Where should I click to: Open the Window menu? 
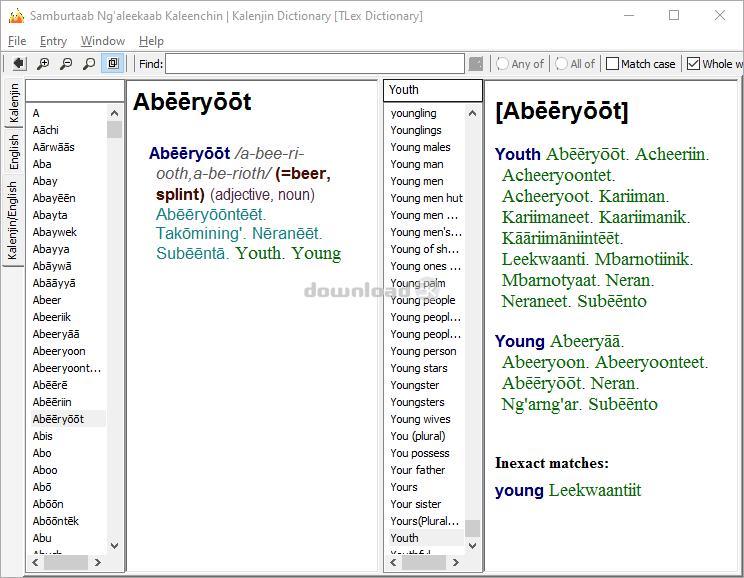(103, 41)
